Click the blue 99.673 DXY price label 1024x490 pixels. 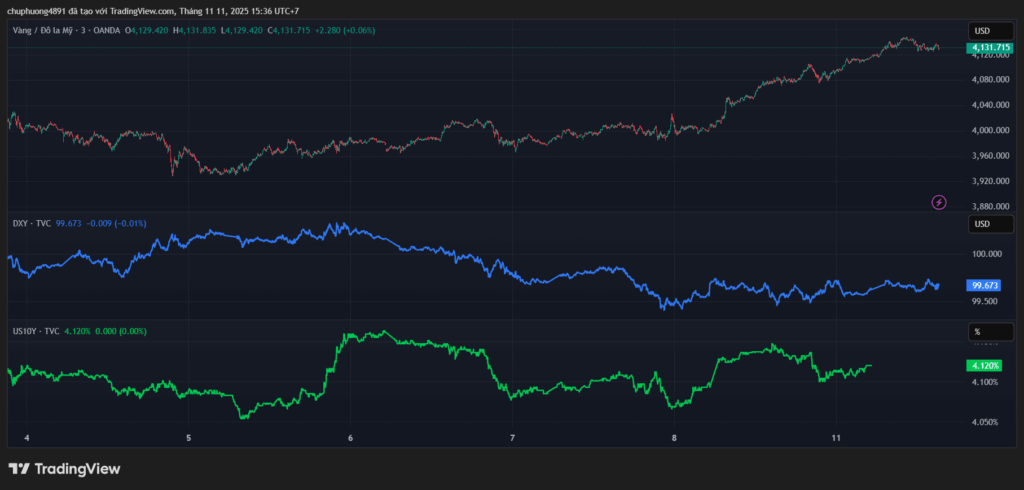(x=985, y=285)
